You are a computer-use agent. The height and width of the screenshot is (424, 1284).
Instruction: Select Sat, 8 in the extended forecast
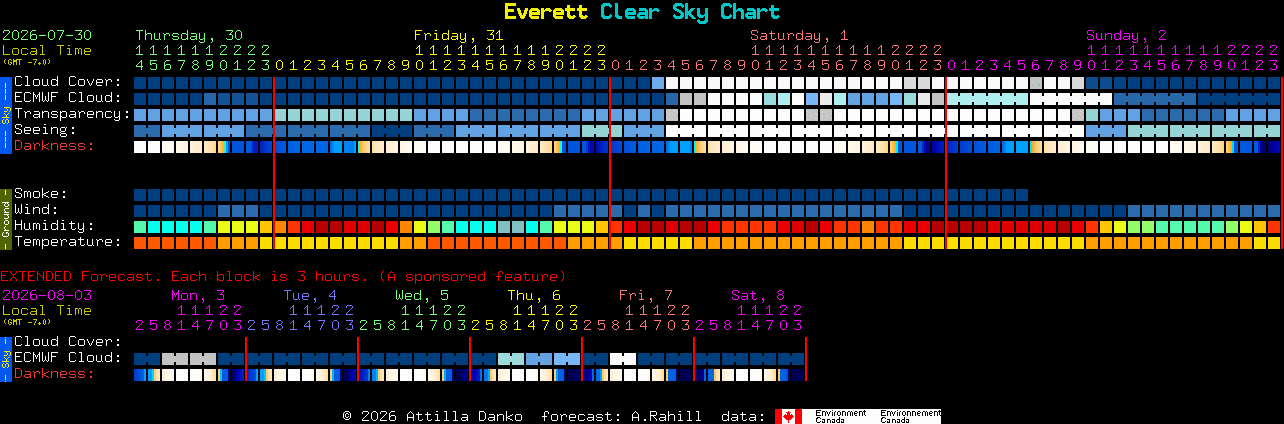(x=758, y=295)
